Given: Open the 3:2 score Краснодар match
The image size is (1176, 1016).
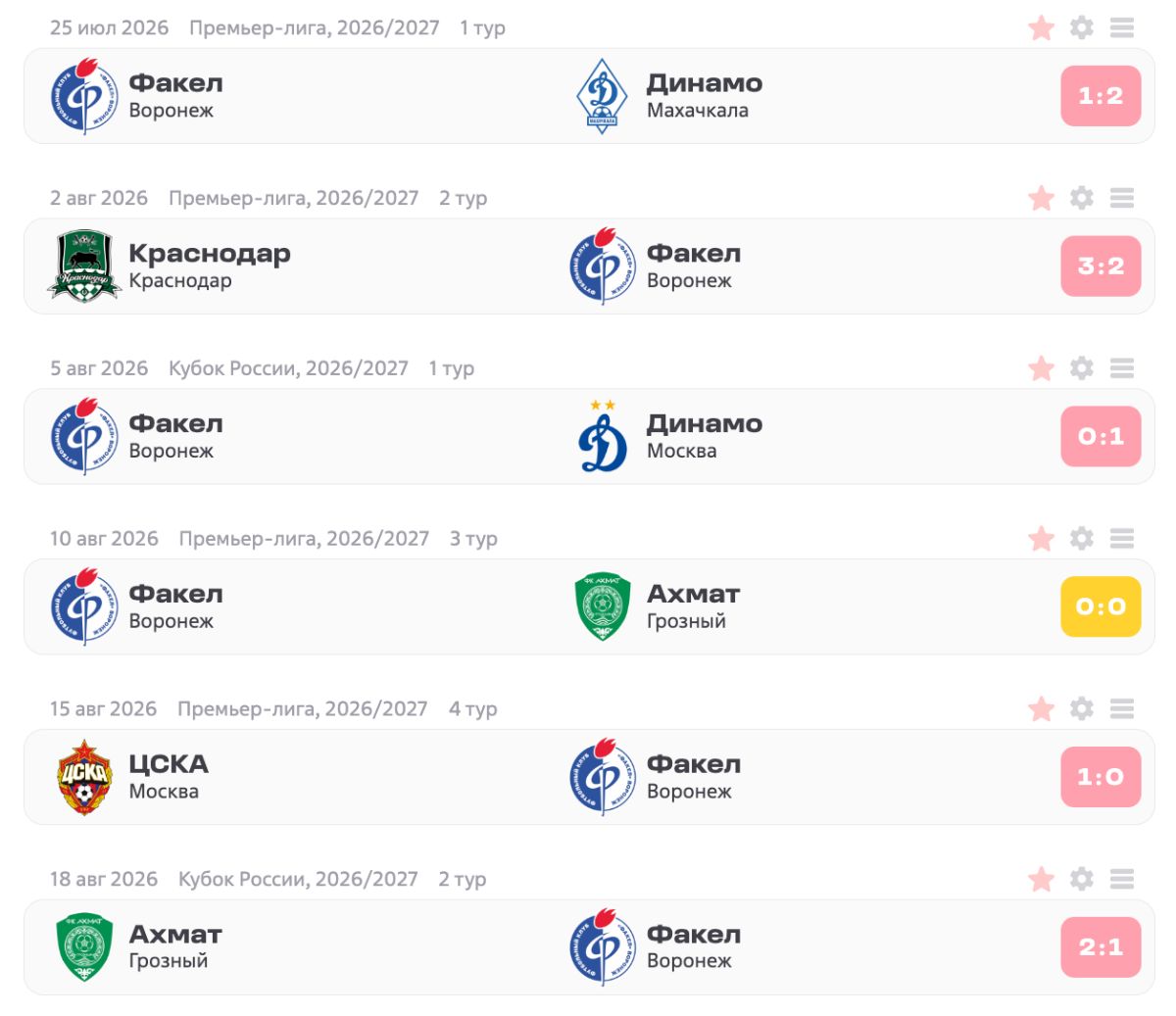Looking at the screenshot, I should point(1101,266).
